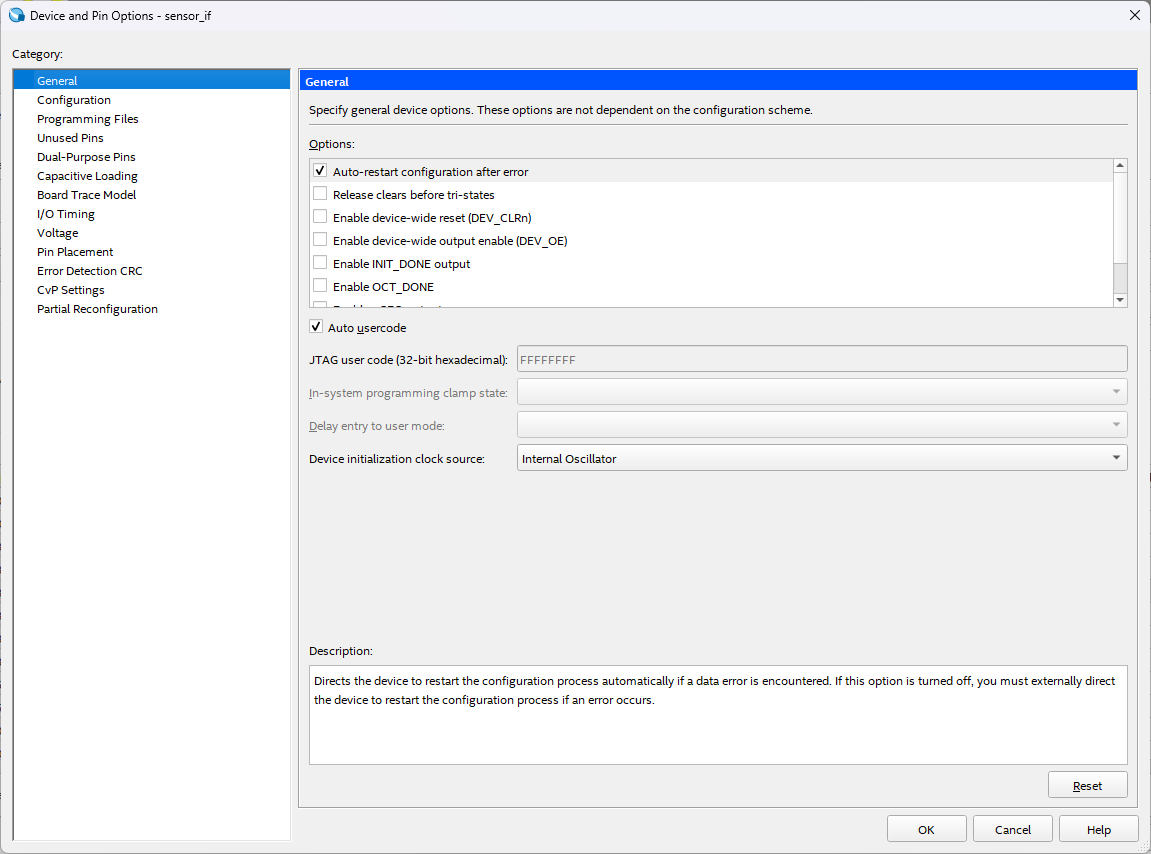Select the Voltage category

tap(57, 233)
